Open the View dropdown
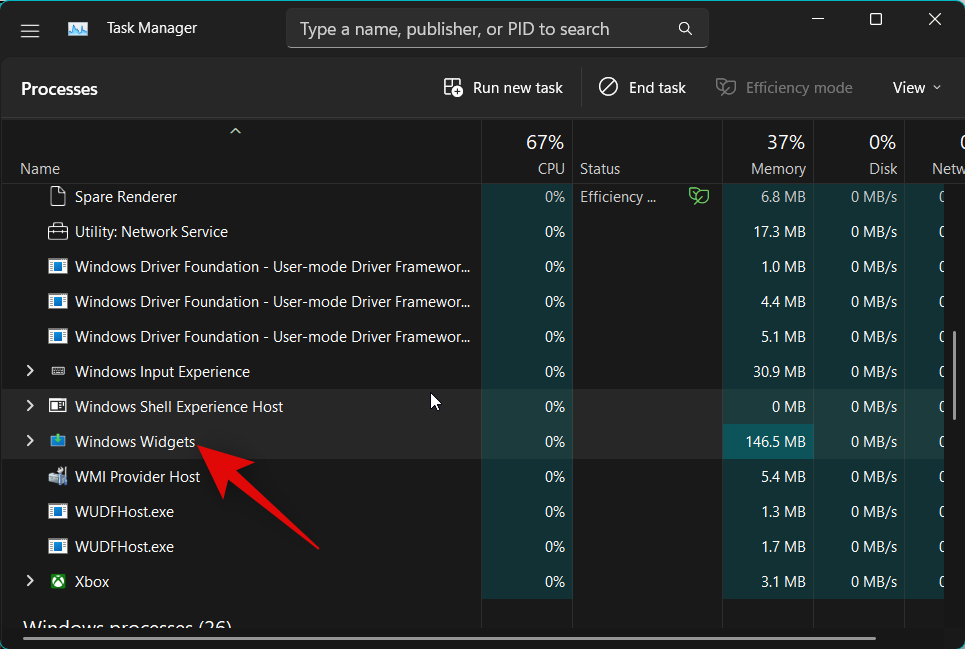965x649 pixels. tap(915, 87)
